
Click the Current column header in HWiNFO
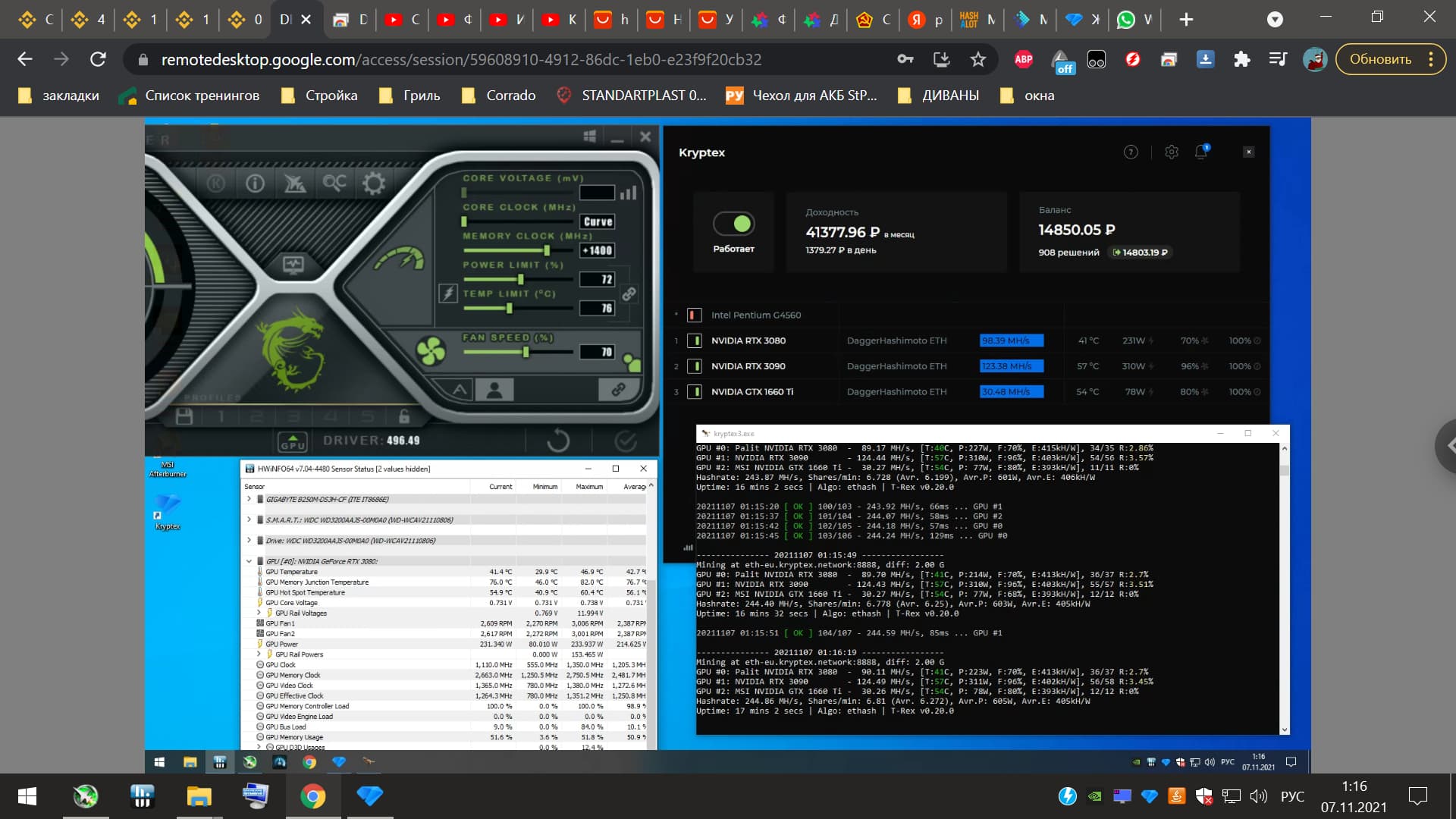(500, 487)
